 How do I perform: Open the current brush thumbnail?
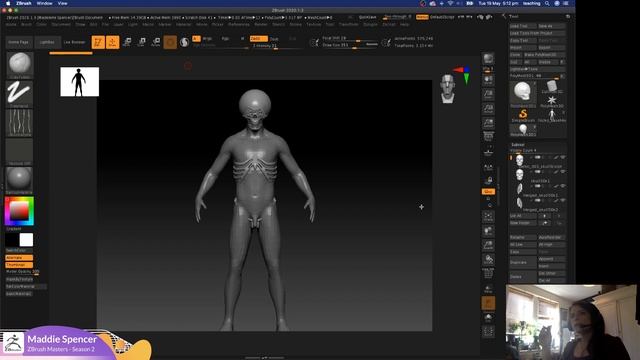tap(19, 64)
